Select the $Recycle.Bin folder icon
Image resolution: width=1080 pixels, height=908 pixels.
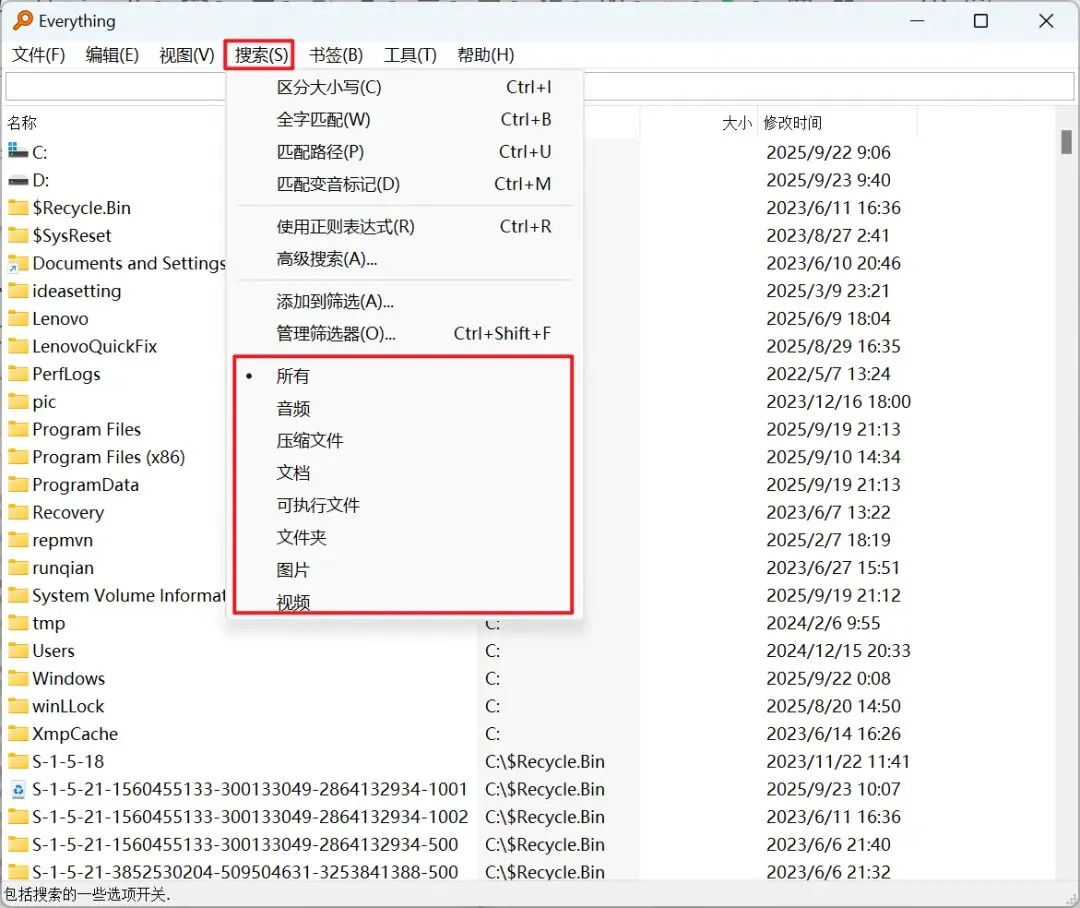(18, 207)
